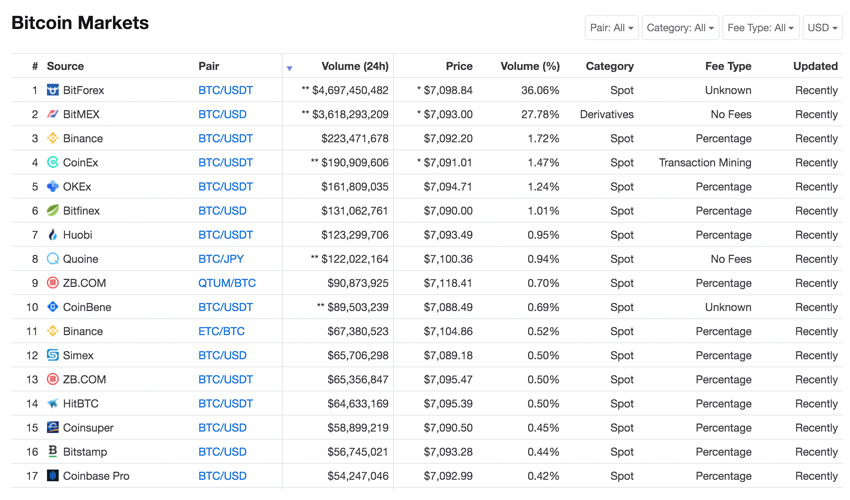This screenshot has height=500, width=850.
Task: Click the BitForex source name
Action: pyautogui.click(x=83, y=90)
